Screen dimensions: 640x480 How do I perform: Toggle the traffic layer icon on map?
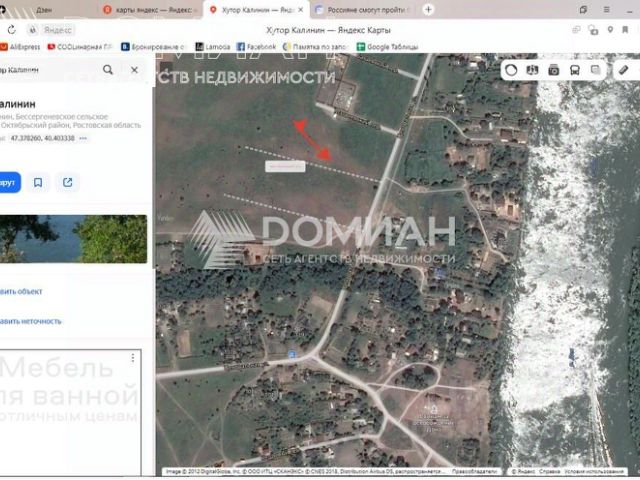click(511, 70)
